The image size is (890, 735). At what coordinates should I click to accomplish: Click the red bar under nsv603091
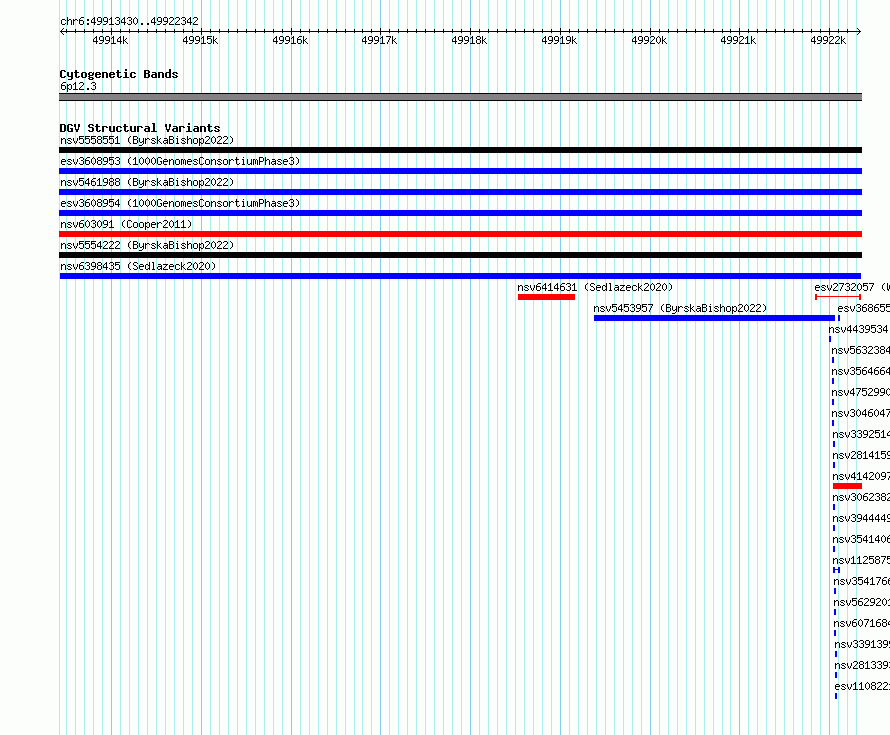coord(460,234)
